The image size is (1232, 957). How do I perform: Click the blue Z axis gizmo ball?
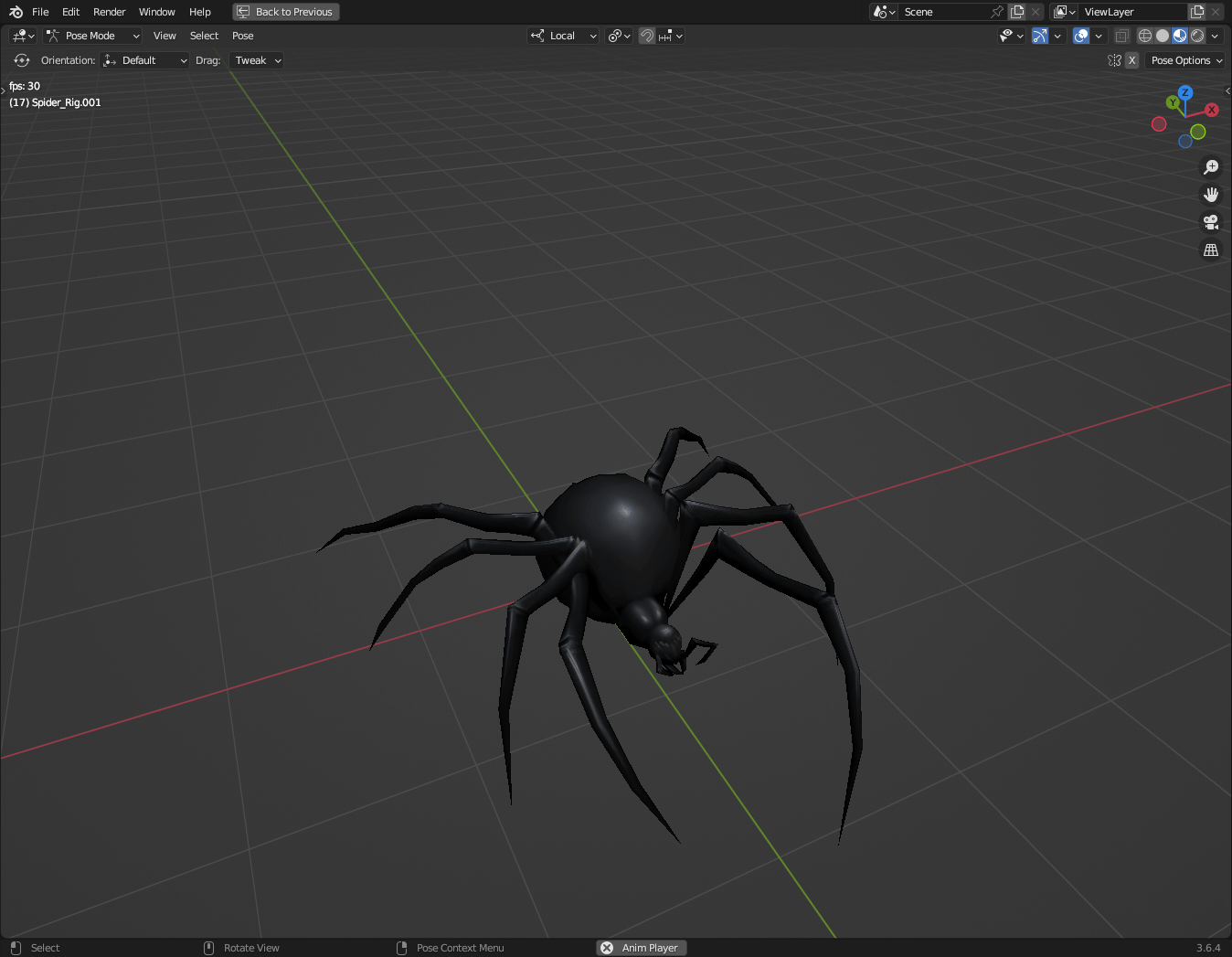click(1185, 92)
